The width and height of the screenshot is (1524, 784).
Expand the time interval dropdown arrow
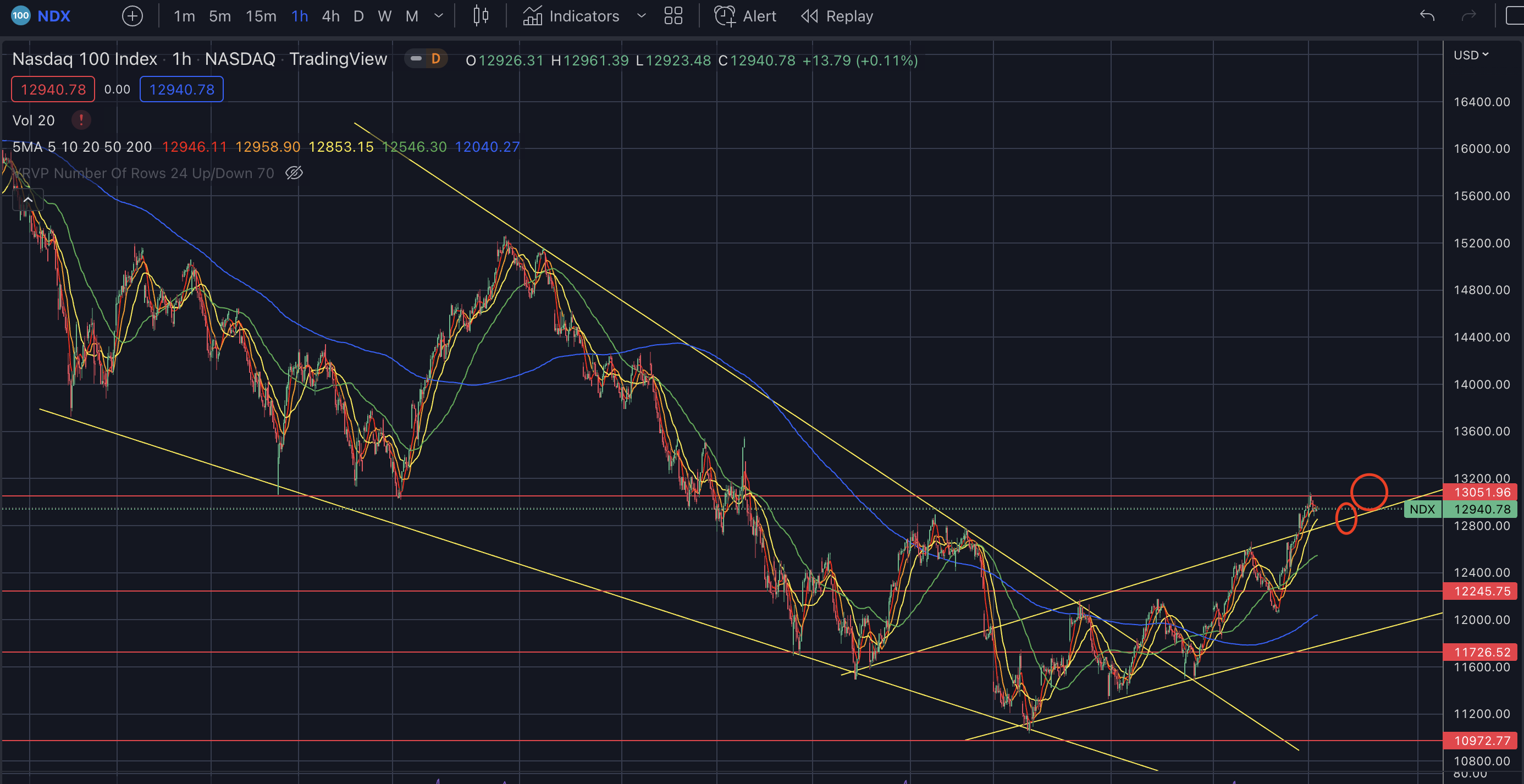point(438,16)
